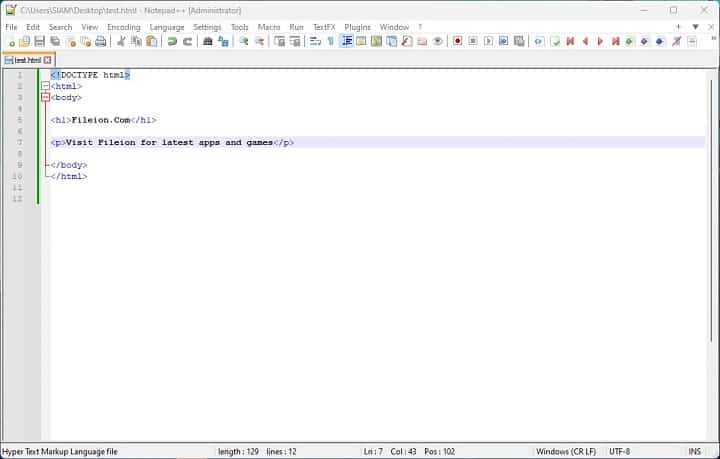The width and height of the screenshot is (720, 459).
Task: Open the View menu
Action: click(90, 27)
